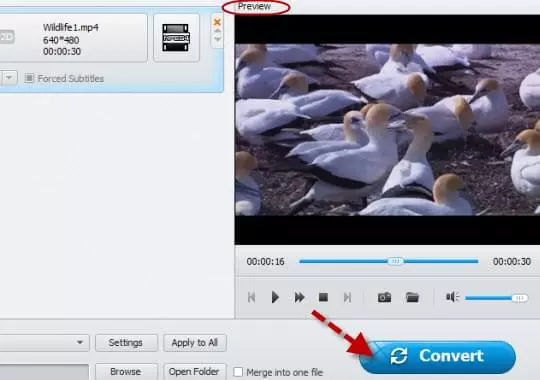540x380 pixels.
Task: Click the 00:00:16 current time label
Action: coord(265,261)
